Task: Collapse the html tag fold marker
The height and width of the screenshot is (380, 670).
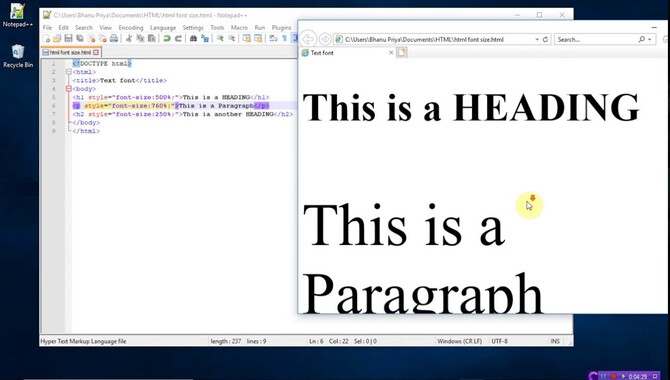Action: (69, 72)
